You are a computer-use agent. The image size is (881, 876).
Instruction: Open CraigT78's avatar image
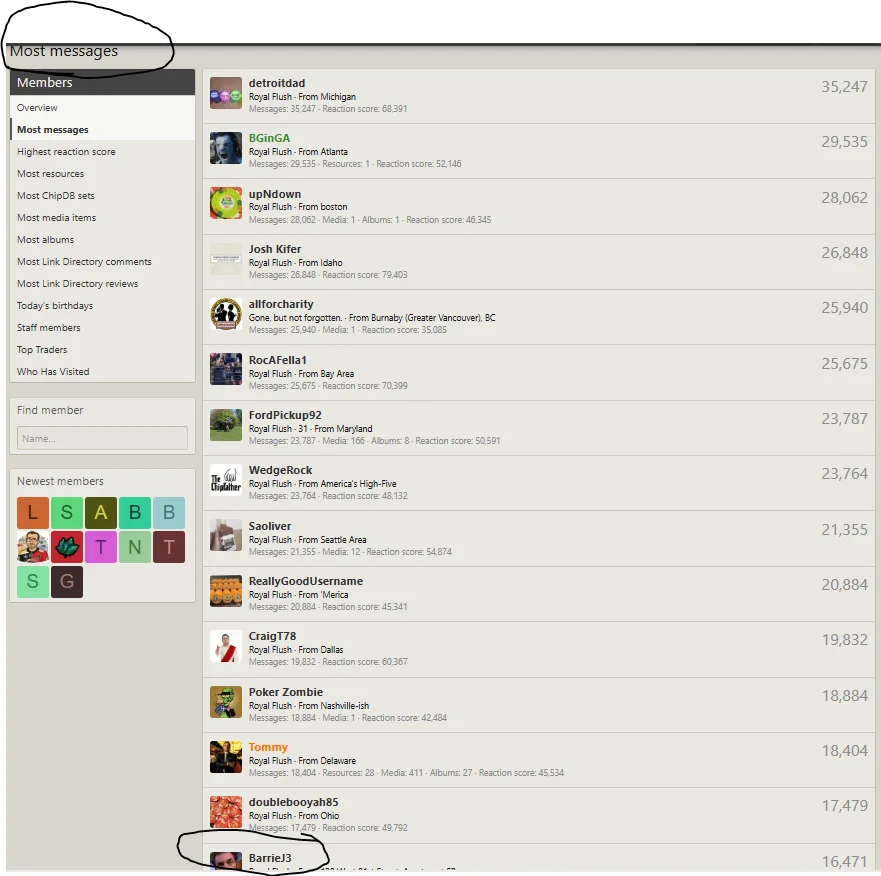point(226,646)
